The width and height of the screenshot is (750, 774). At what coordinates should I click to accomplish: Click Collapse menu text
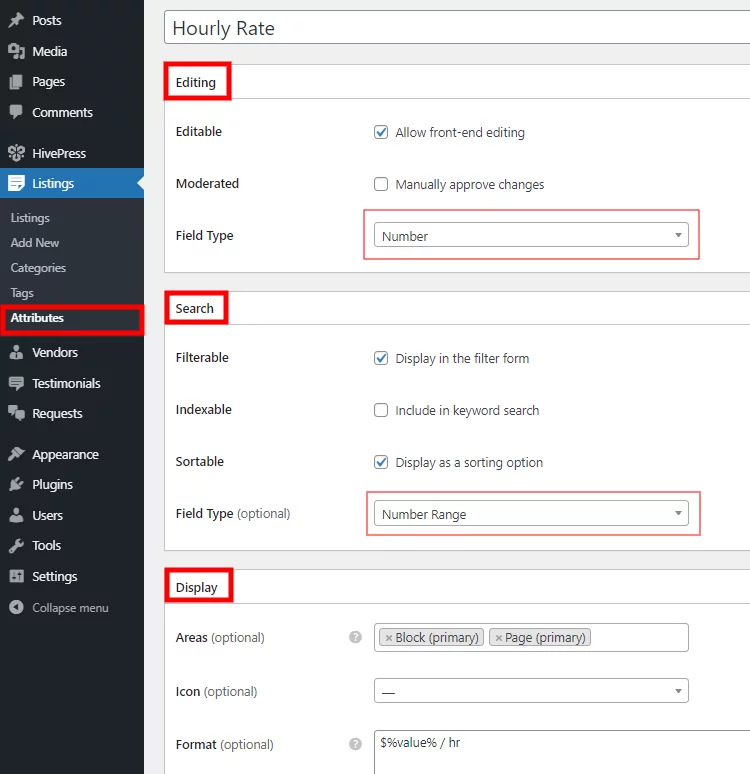pyautogui.click(x=70, y=608)
